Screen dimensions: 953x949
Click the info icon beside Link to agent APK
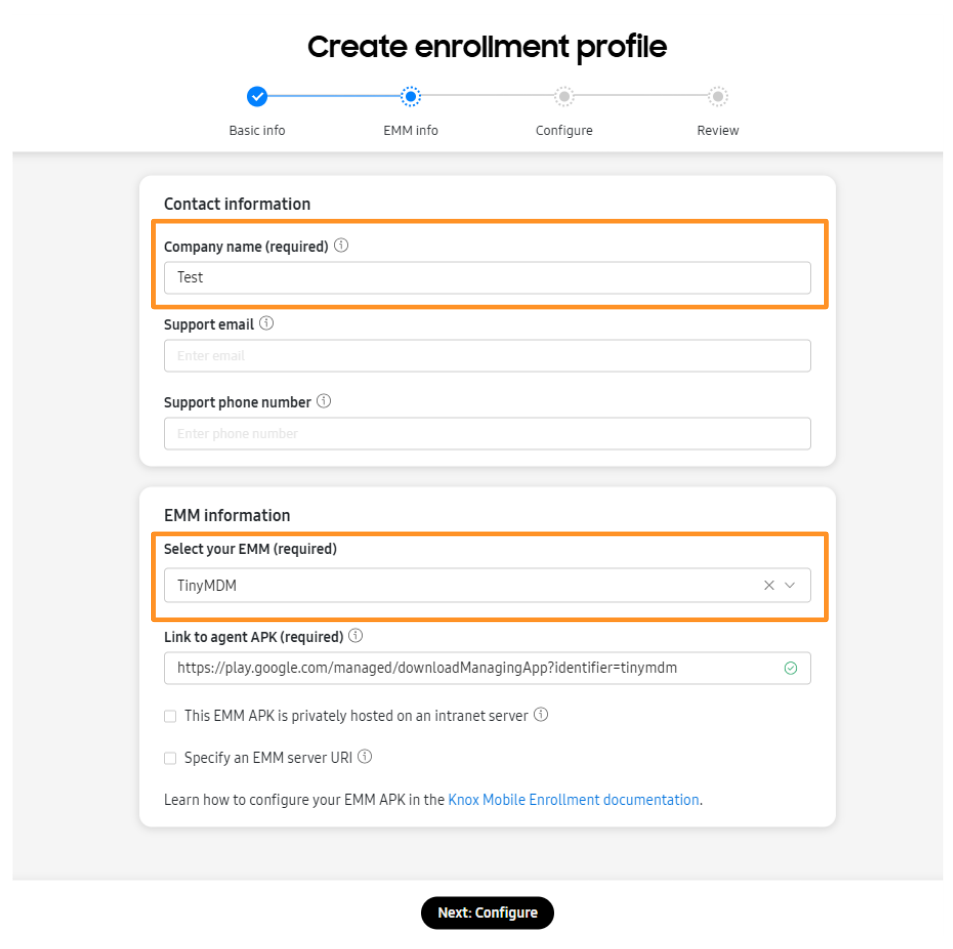(356, 636)
